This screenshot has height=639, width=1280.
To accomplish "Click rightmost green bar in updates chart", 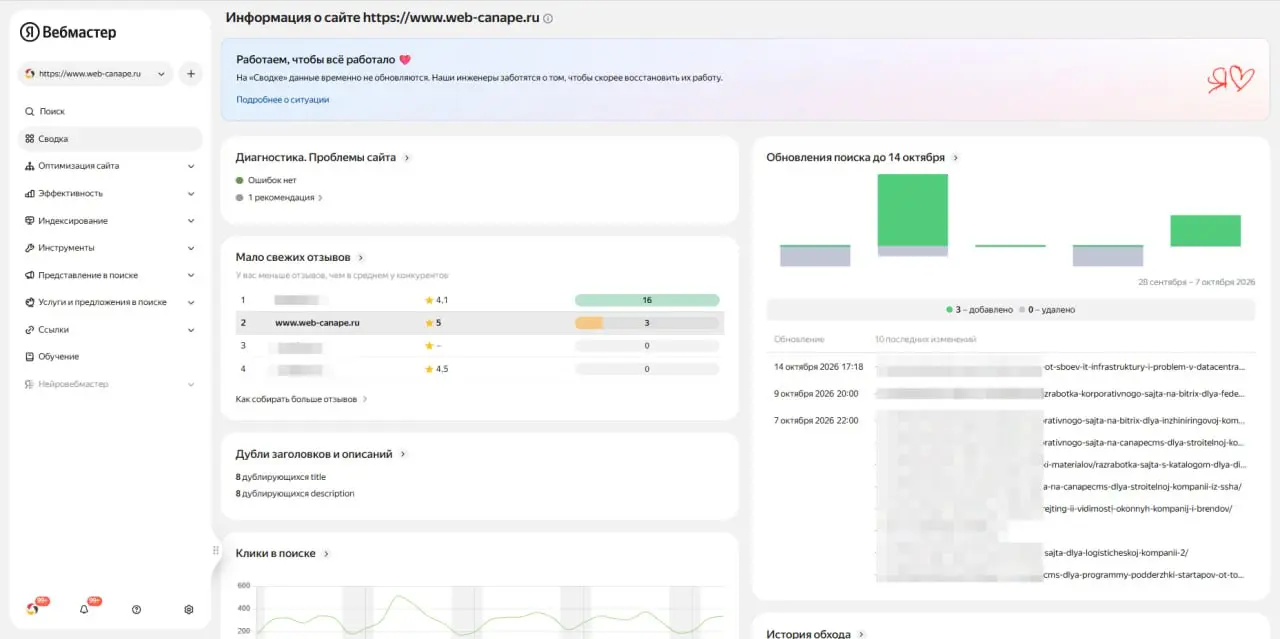I will click(x=1205, y=230).
